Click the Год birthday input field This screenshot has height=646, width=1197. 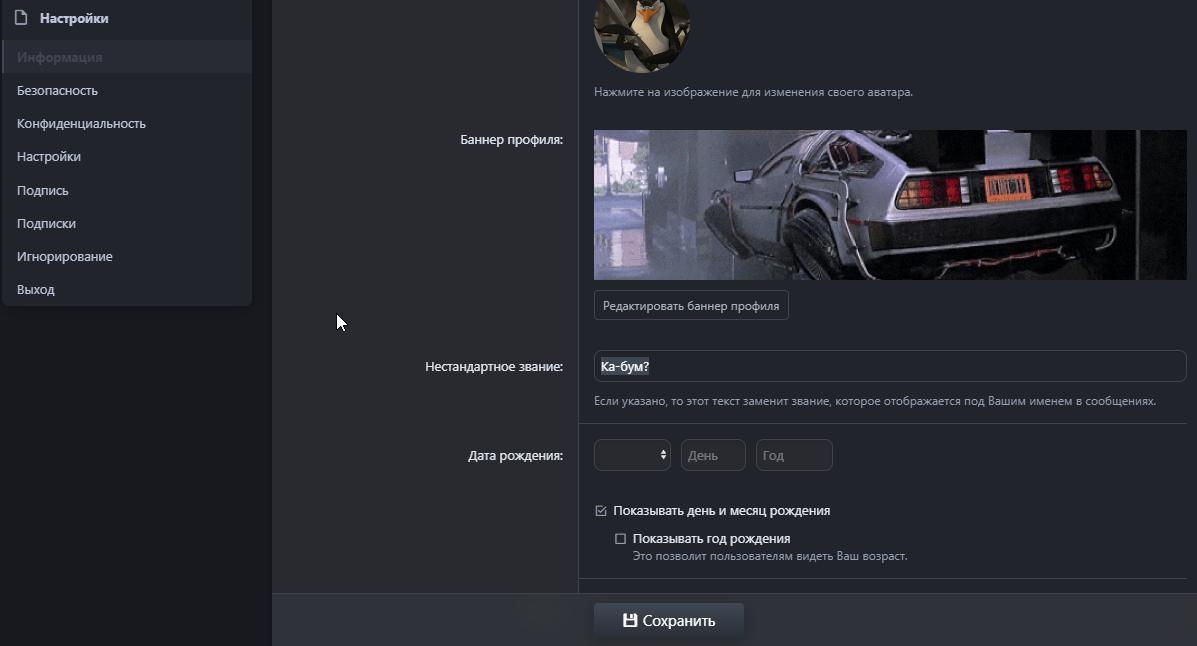794,455
